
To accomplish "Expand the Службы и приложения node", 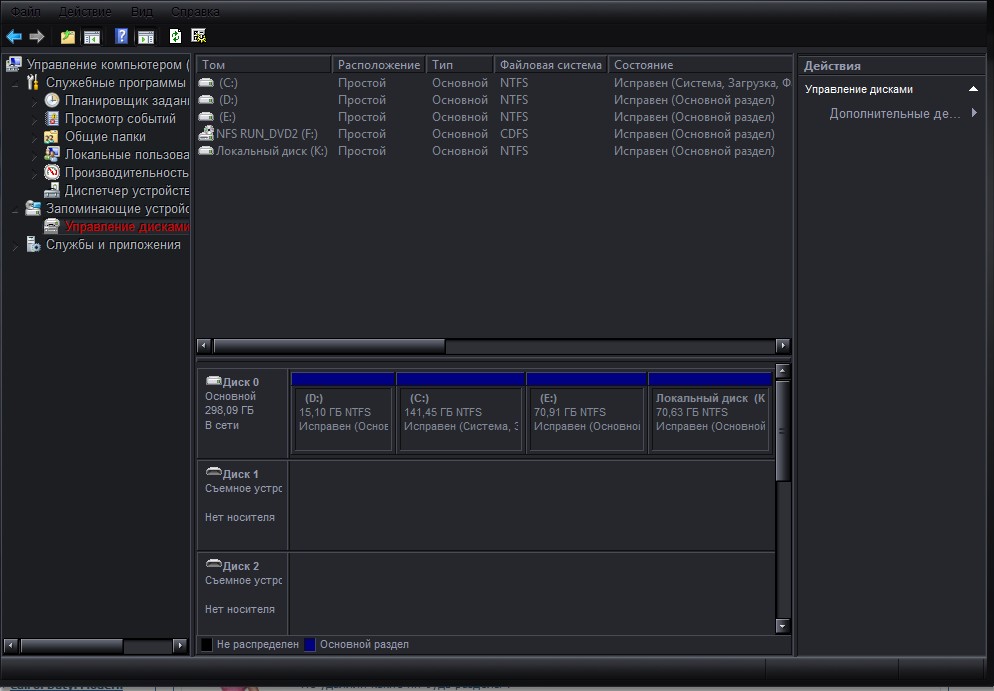I will click(x=15, y=245).
